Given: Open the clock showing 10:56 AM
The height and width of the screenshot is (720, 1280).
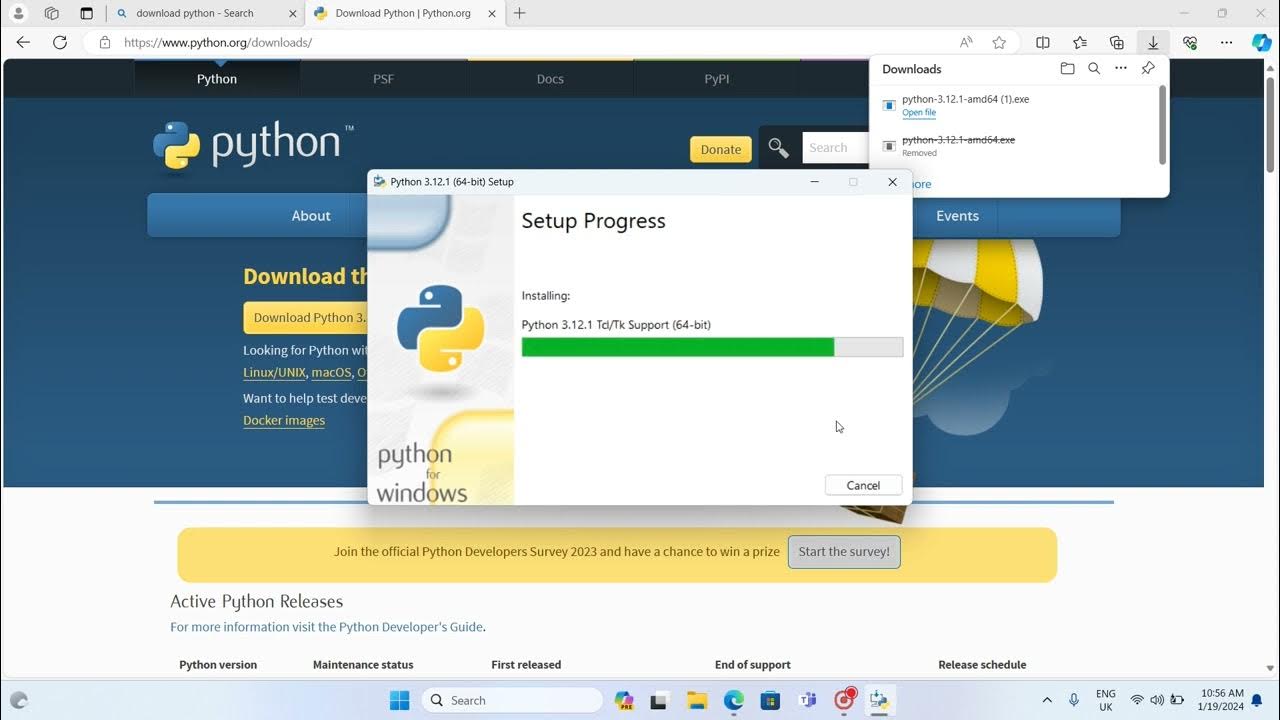Looking at the screenshot, I should point(1221,700).
